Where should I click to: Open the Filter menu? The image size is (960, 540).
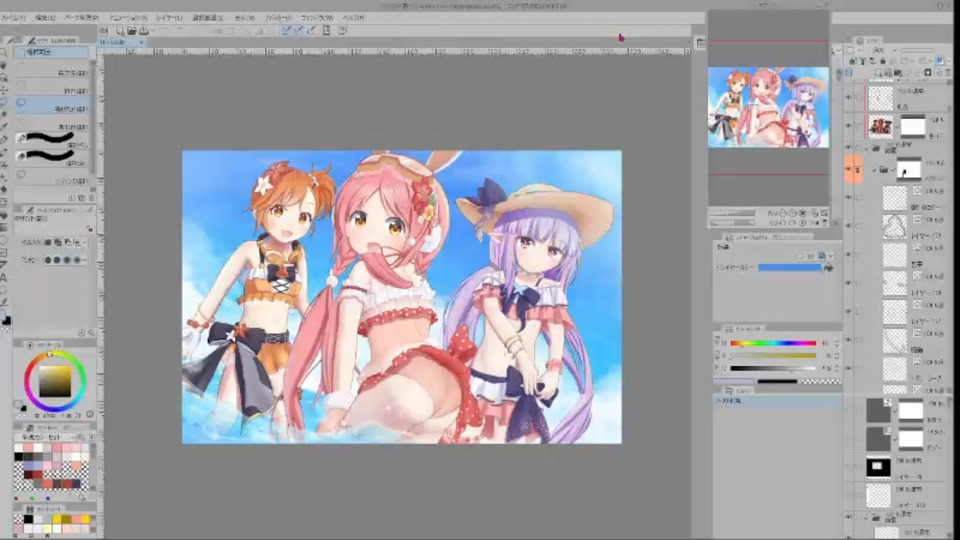(x=278, y=18)
